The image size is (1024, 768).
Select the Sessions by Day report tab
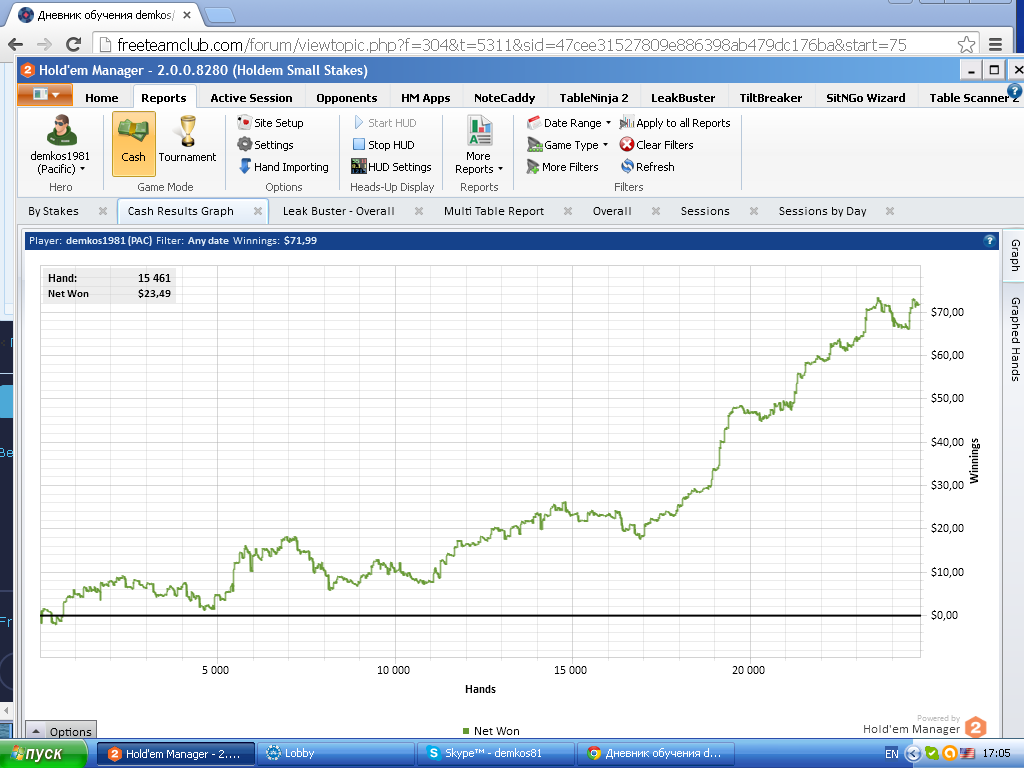822,211
